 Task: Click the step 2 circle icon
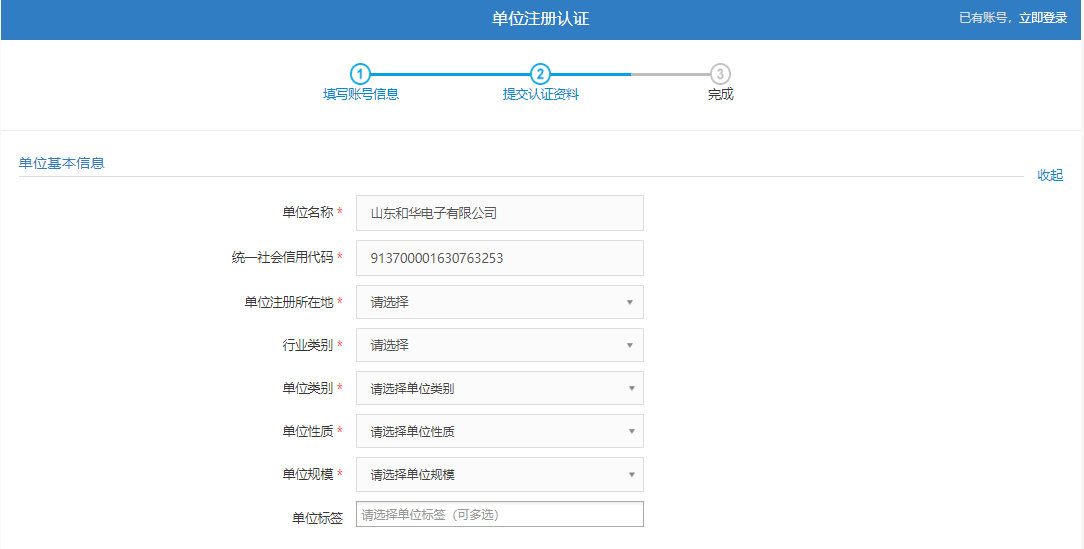pyautogui.click(x=540, y=74)
